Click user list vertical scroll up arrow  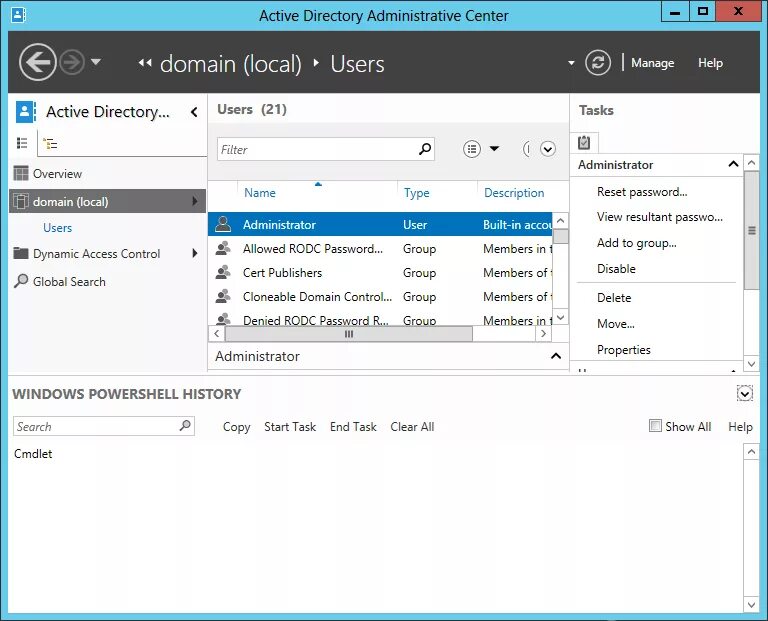coord(561,220)
